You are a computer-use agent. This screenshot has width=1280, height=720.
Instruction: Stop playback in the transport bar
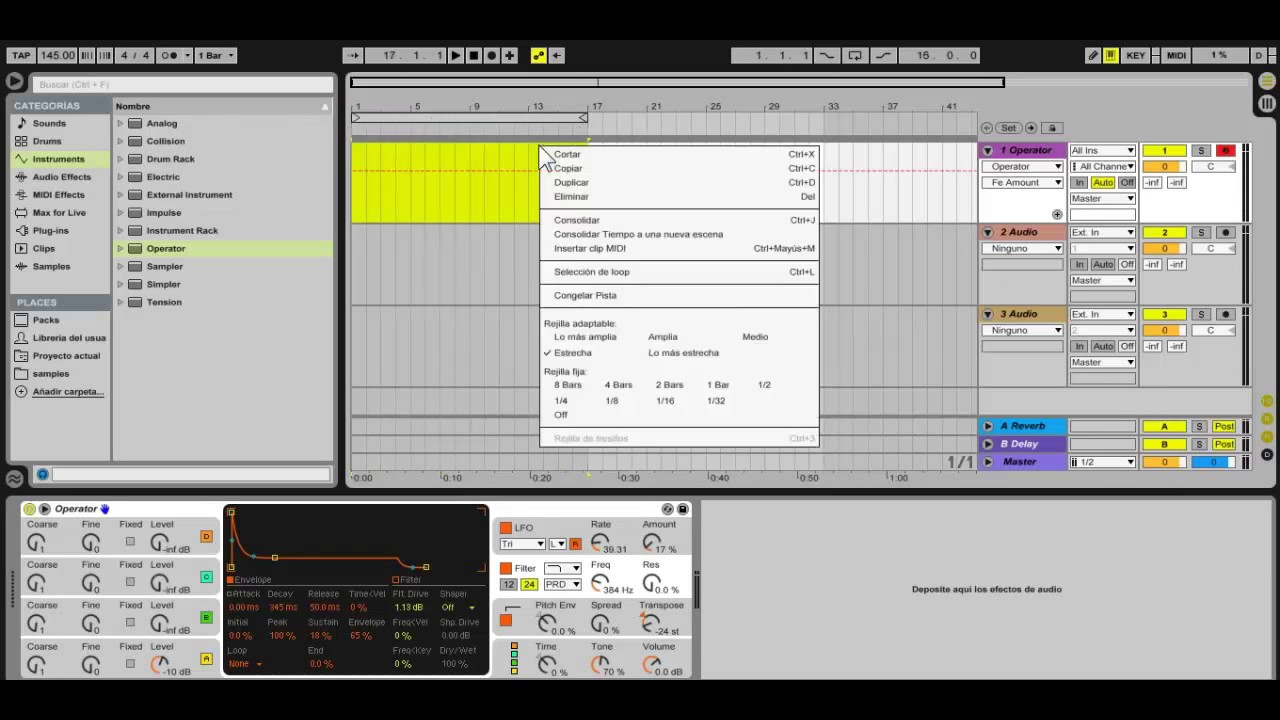(x=474, y=56)
